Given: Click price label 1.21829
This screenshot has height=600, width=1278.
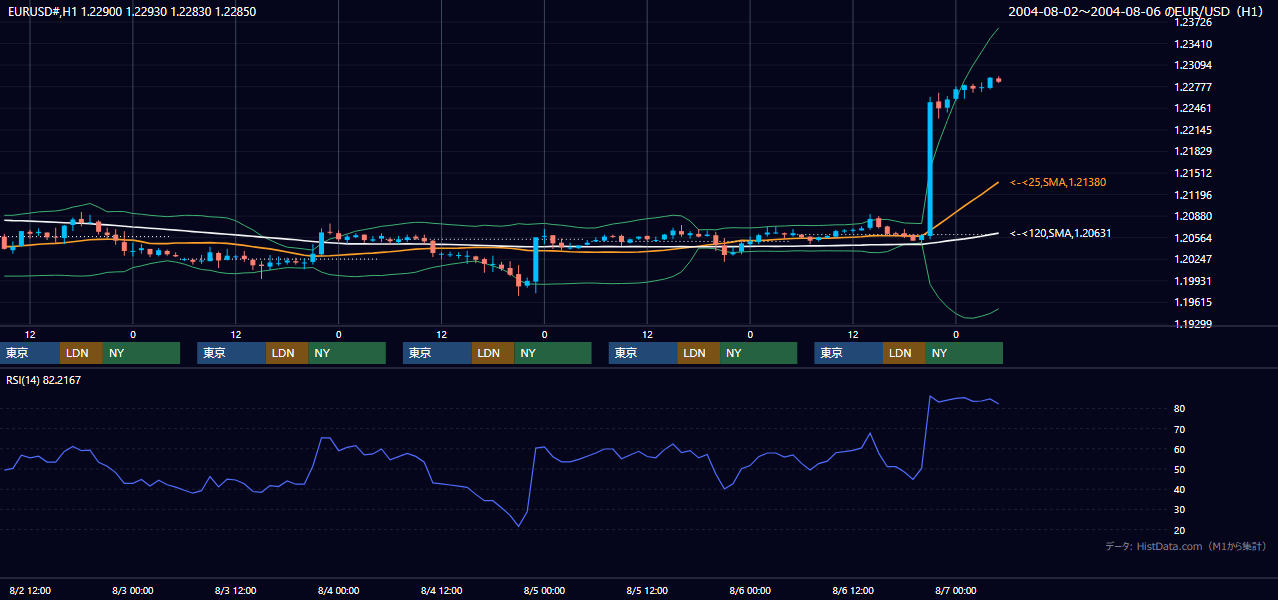Looking at the screenshot, I should coord(1192,151).
